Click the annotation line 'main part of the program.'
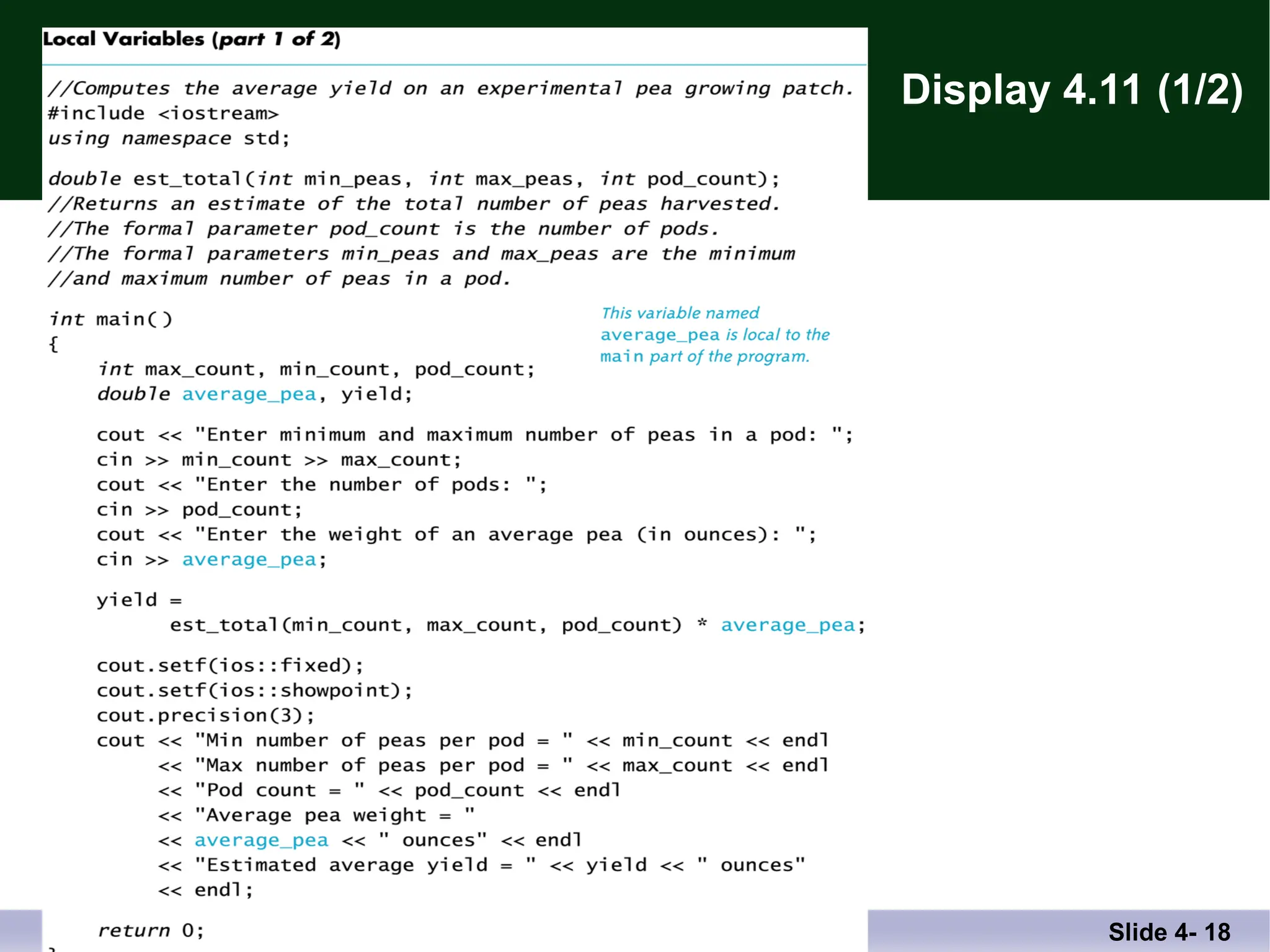Screen dimensions: 1270x952 705,356
